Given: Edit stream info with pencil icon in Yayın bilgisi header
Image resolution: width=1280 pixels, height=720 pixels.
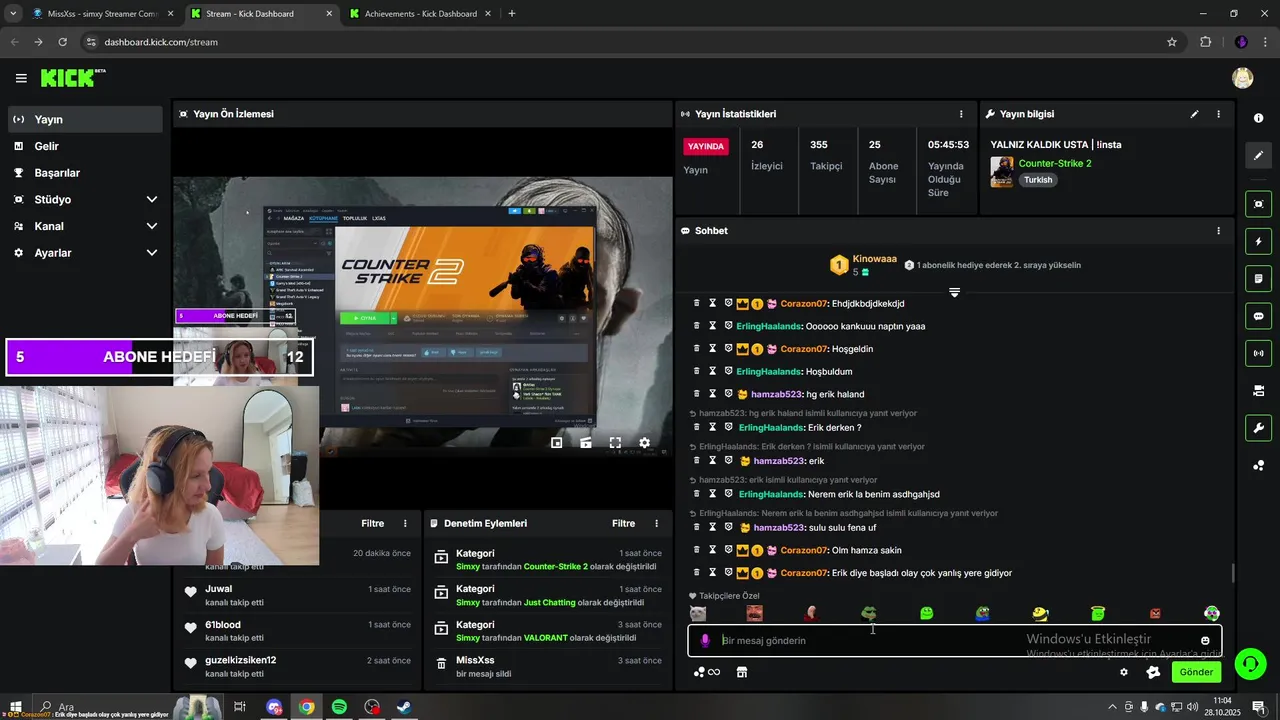Looking at the screenshot, I should click(x=1194, y=114).
